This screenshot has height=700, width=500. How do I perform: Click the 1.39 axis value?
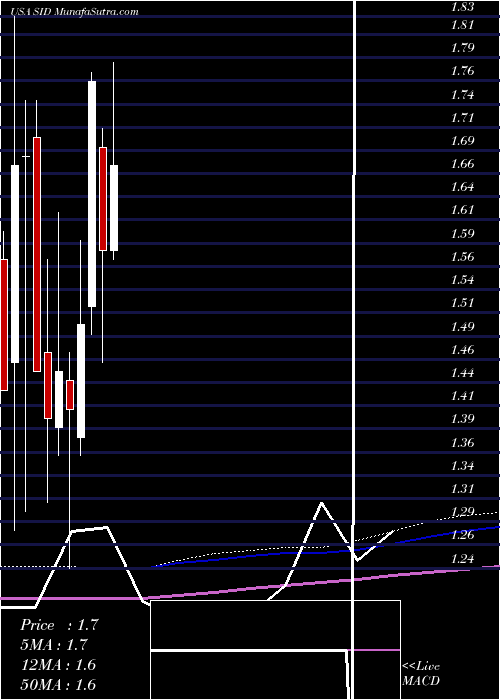click(x=463, y=419)
